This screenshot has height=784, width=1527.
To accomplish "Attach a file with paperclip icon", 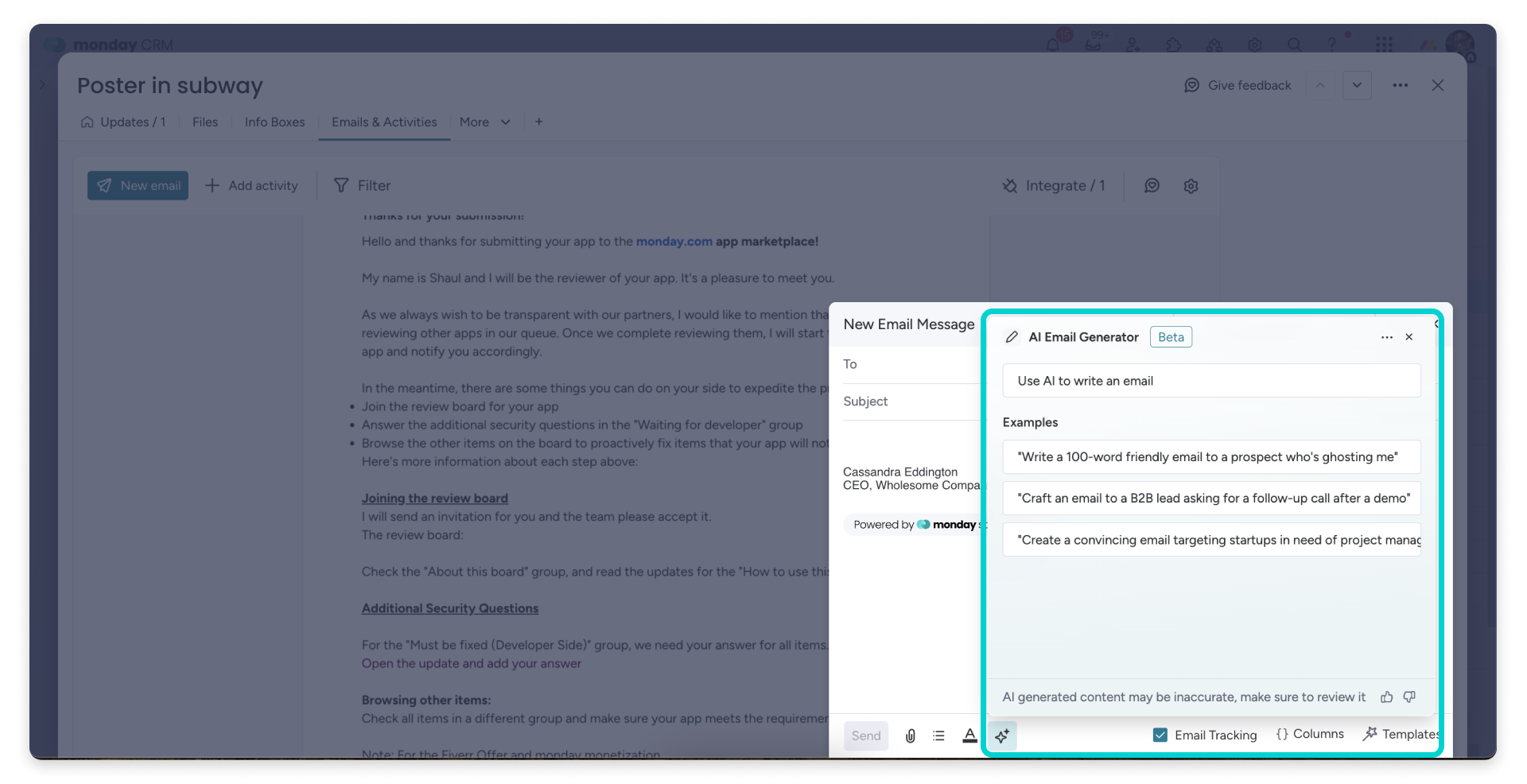I will 911,735.
